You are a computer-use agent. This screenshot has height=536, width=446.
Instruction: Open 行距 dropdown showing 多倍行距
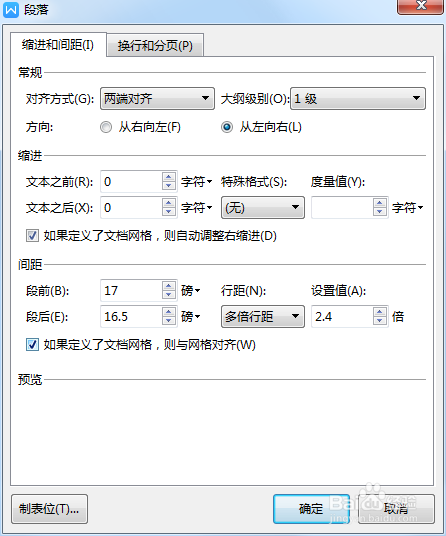[x=263, y=317]
